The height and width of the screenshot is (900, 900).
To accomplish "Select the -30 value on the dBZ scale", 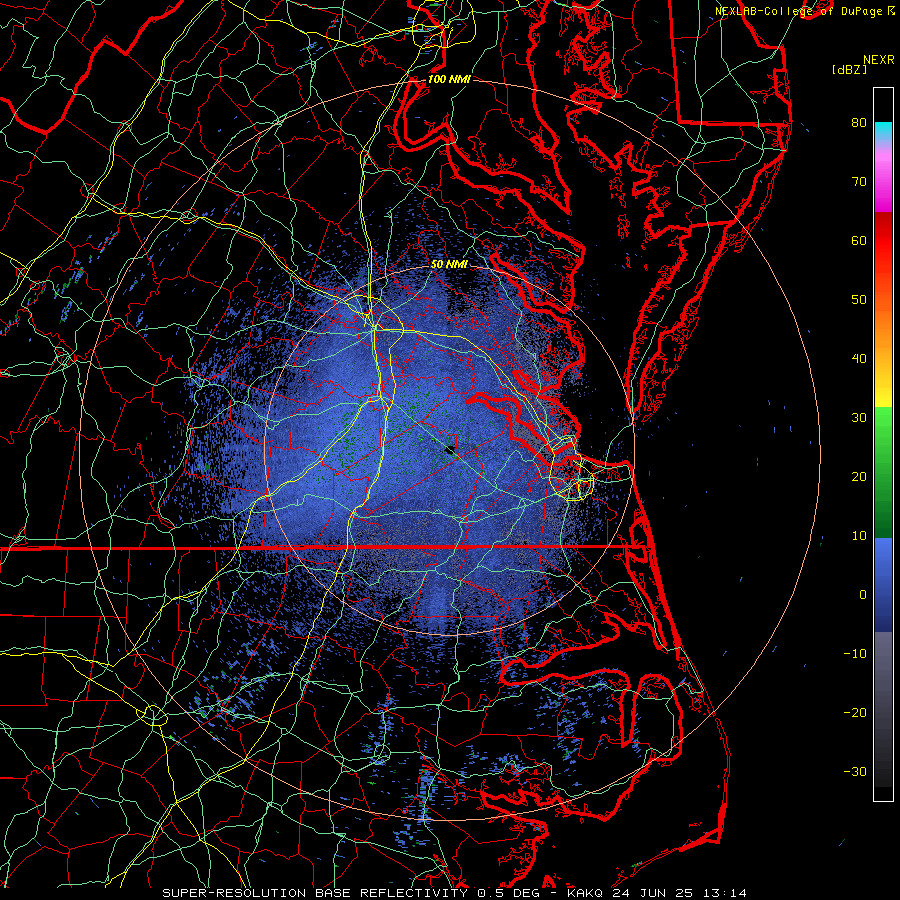I will tap(855, 771).
